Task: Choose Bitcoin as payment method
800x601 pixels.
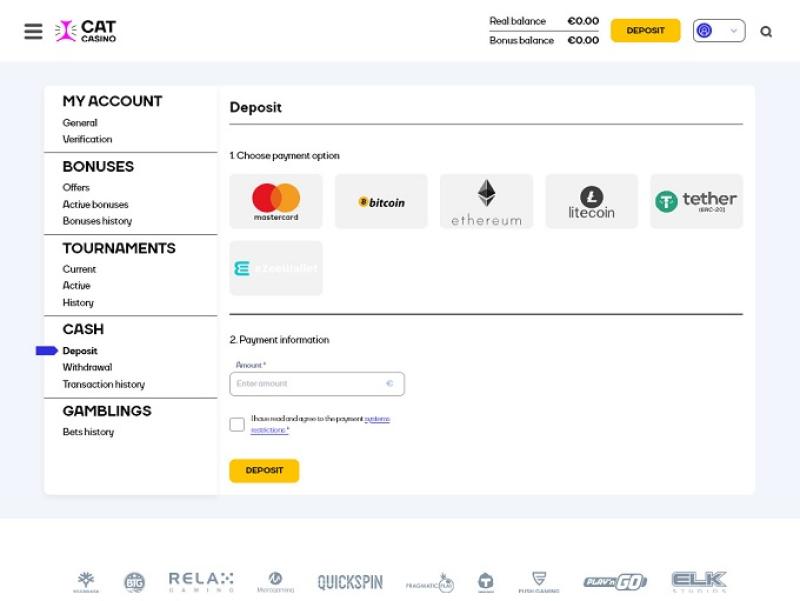Action: [381, 201]
